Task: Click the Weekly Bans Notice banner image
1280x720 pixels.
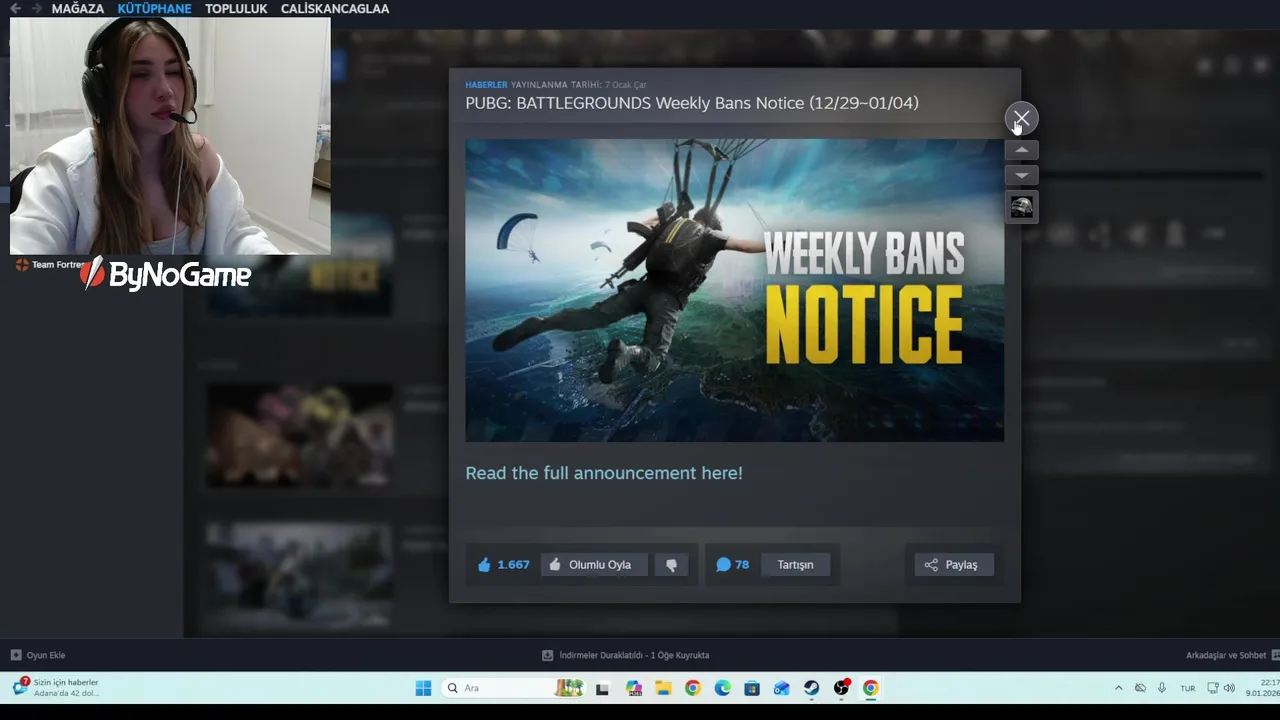Action: coord(734,290)
